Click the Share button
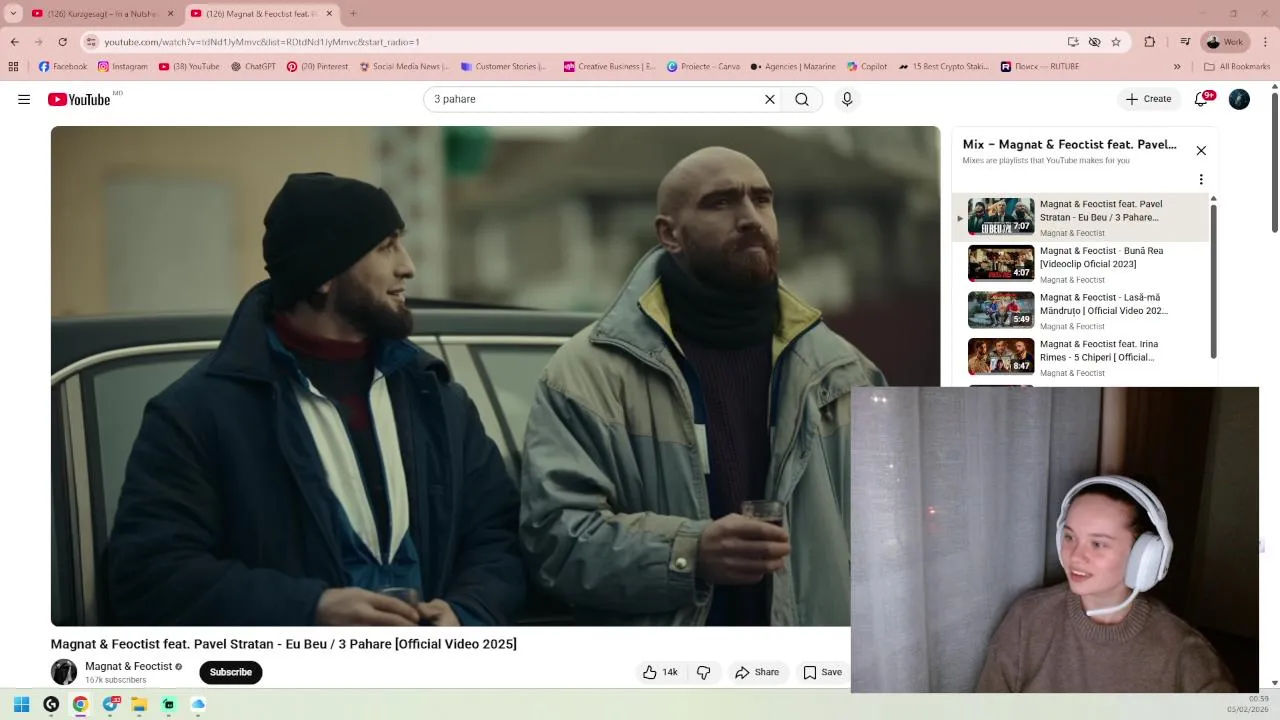Image resolution: width=1280 pixels, height=720 pixels. [757, 672]
